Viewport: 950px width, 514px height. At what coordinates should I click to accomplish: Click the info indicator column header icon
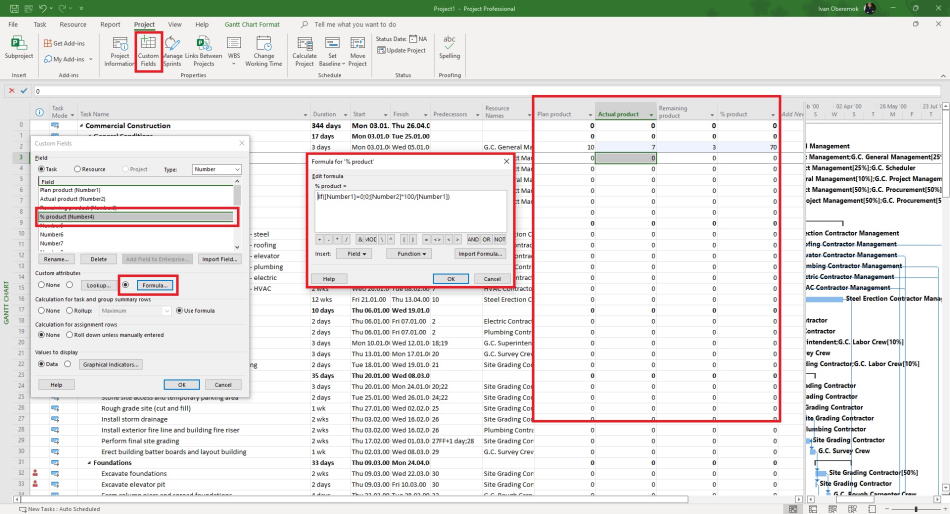point(39,112)
